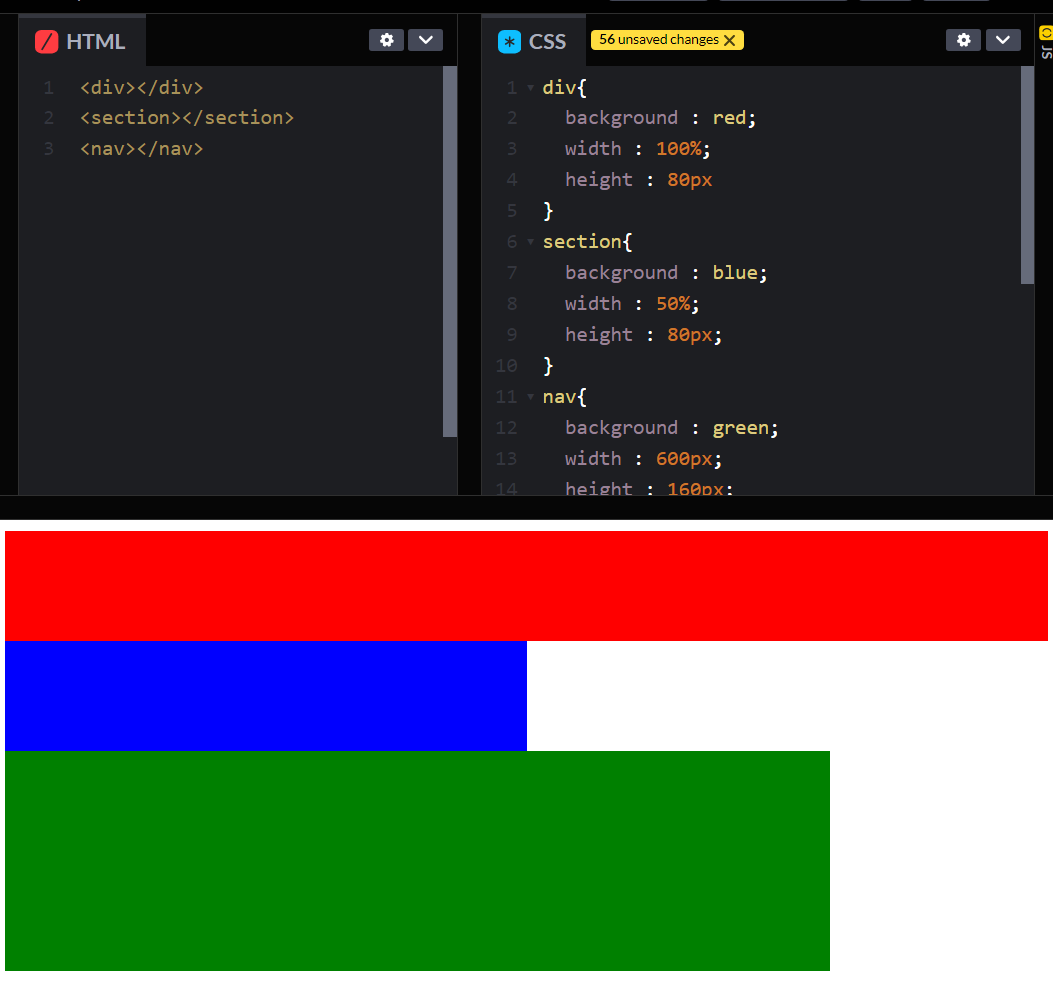Viewport: 1053px width, 996px height.
Task: Click the '100%' width value
Action: 678,149
